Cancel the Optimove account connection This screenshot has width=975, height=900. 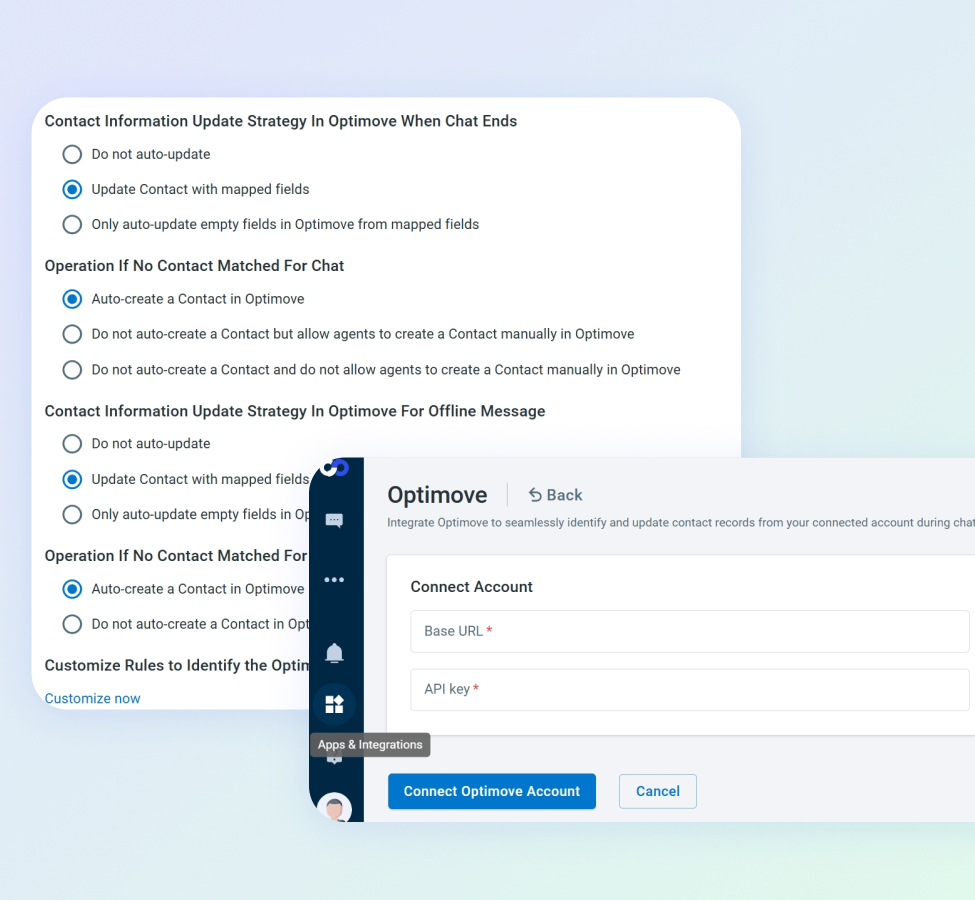658,791
